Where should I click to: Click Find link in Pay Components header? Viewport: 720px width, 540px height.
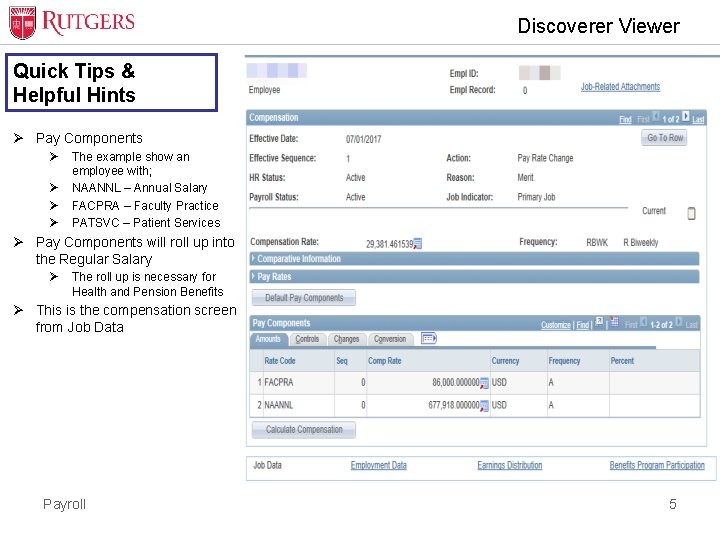click(582, 325)
